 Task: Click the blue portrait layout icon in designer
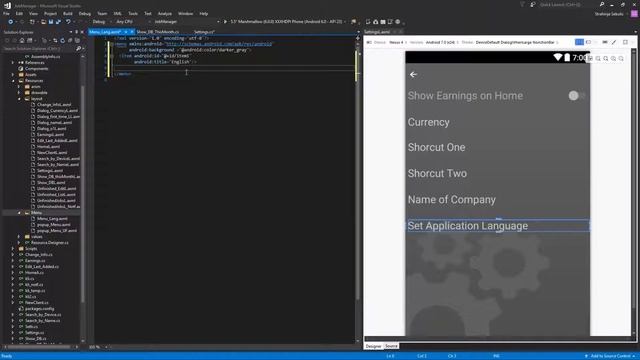pos(579,42)
